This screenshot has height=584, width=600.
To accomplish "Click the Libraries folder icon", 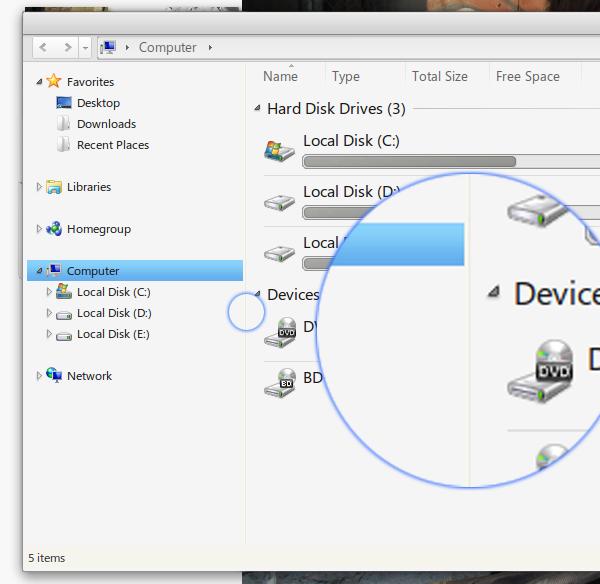I will pyautogui.click(x=54, y=187).
